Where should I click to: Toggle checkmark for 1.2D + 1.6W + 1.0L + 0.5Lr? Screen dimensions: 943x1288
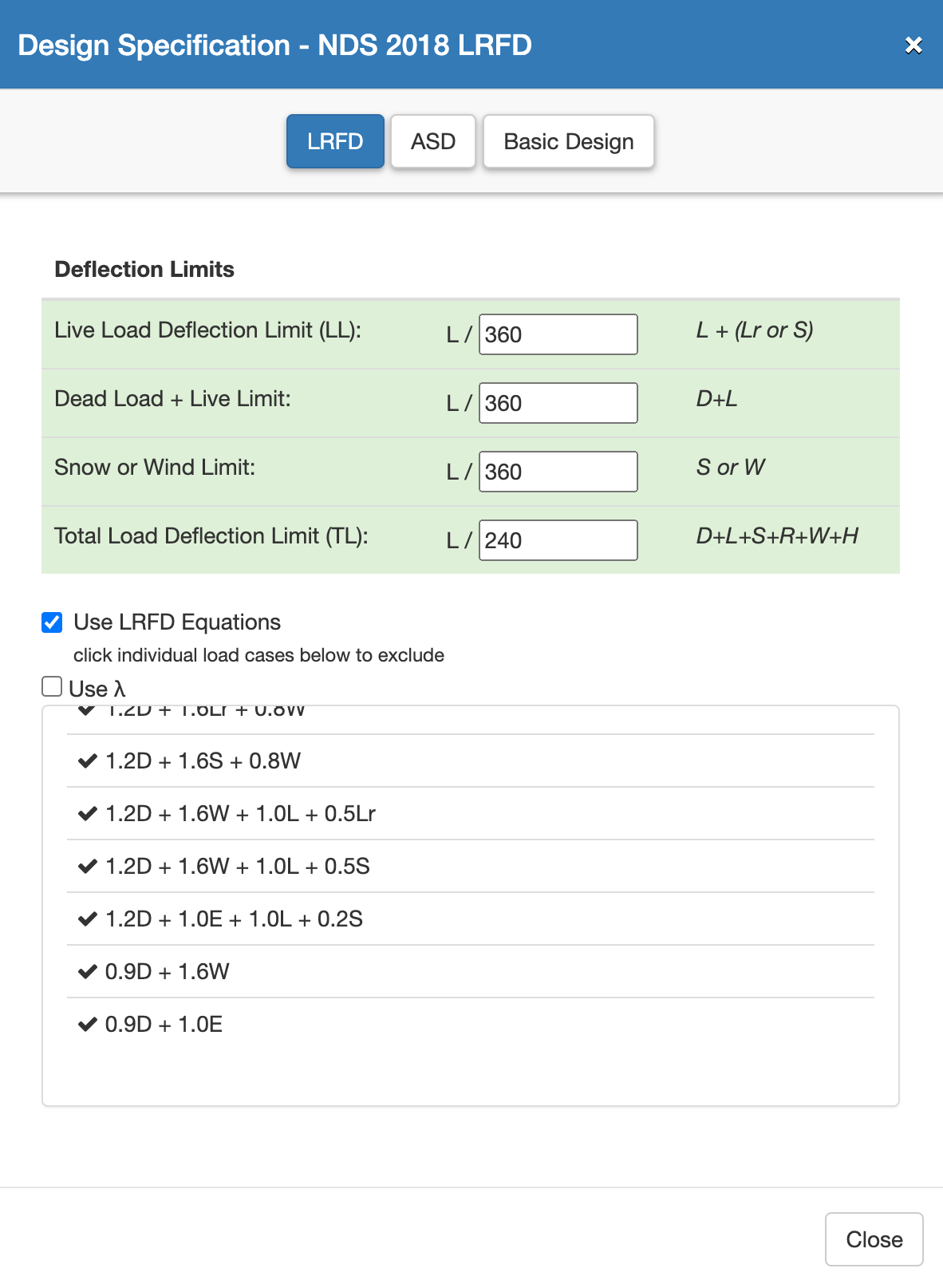87,814
